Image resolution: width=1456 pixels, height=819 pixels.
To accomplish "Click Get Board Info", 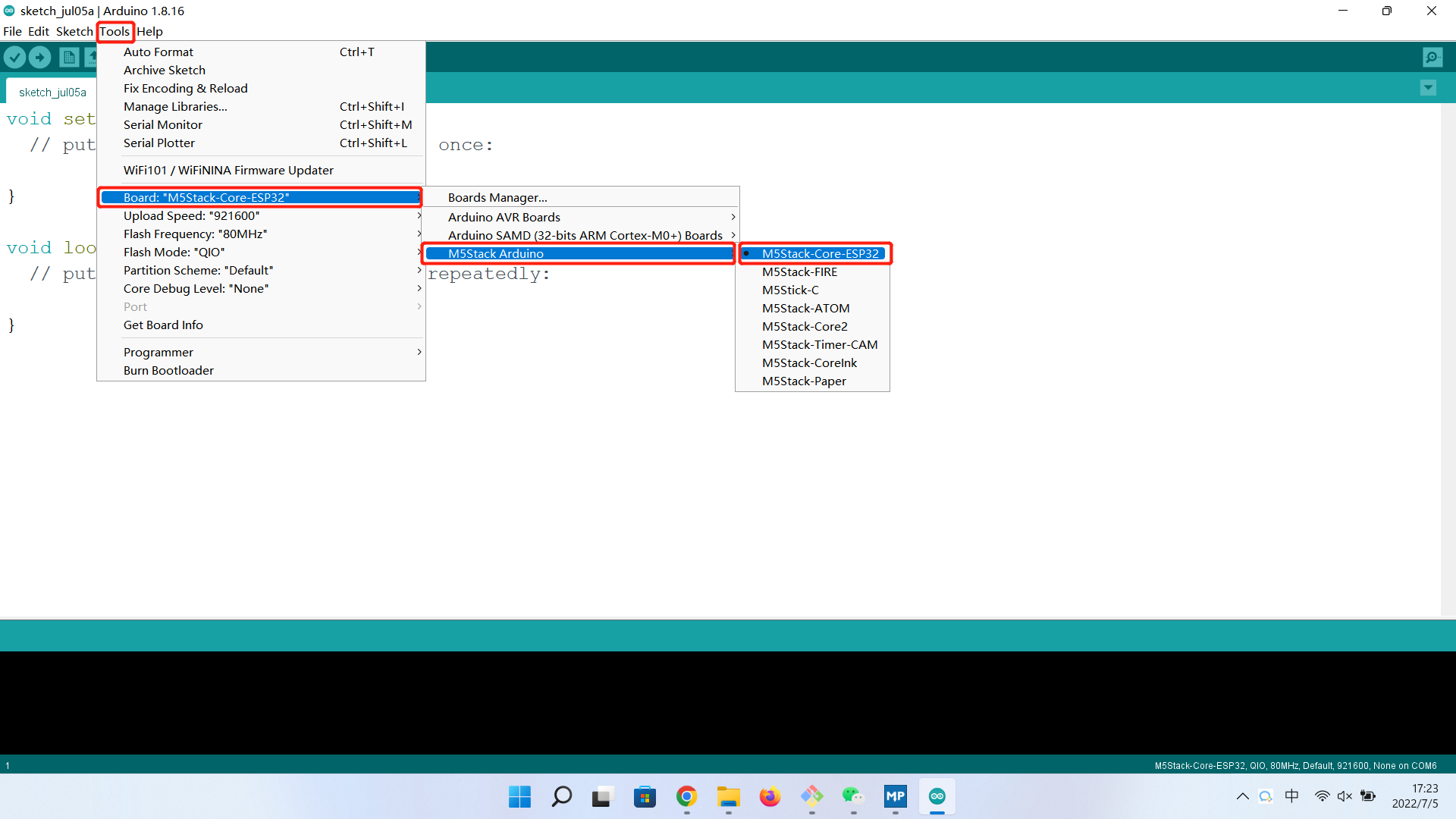I will tap(163, 325).
